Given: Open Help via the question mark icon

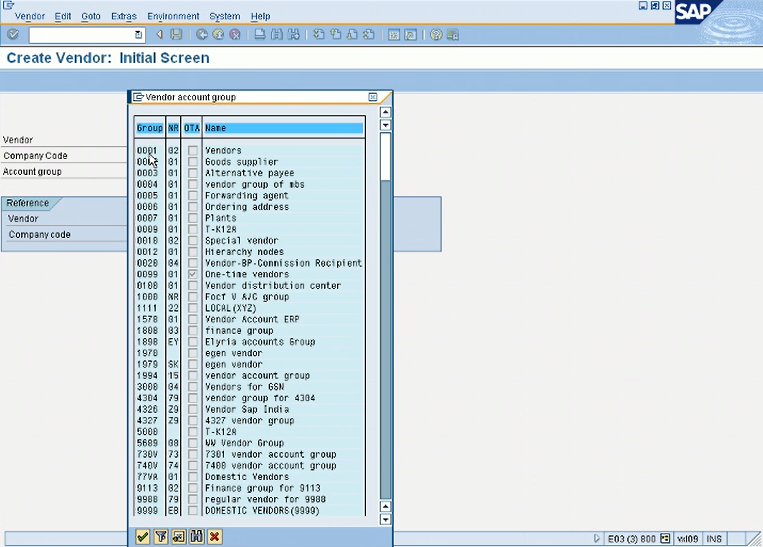Looking at the screenshot, I should coord(436,35).
